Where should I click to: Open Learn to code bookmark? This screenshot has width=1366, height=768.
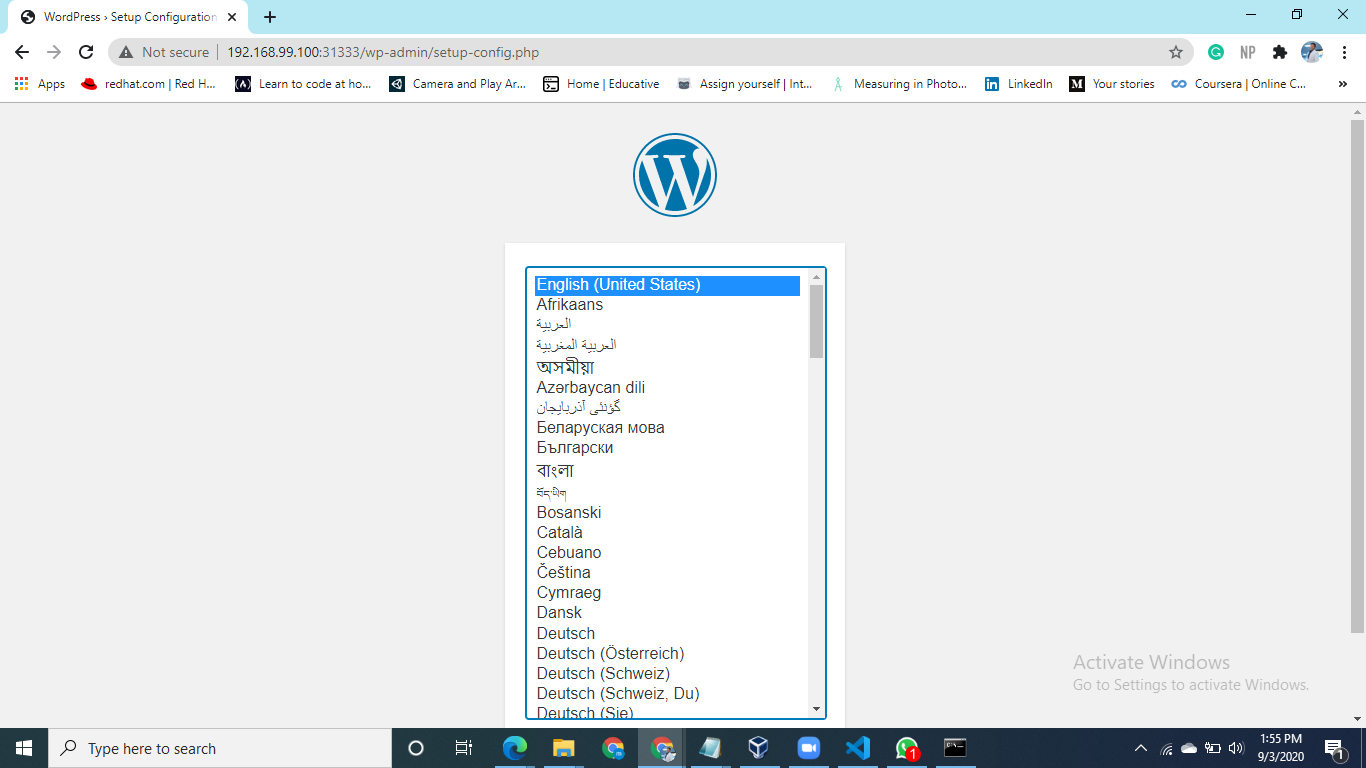tap(303, 84)
